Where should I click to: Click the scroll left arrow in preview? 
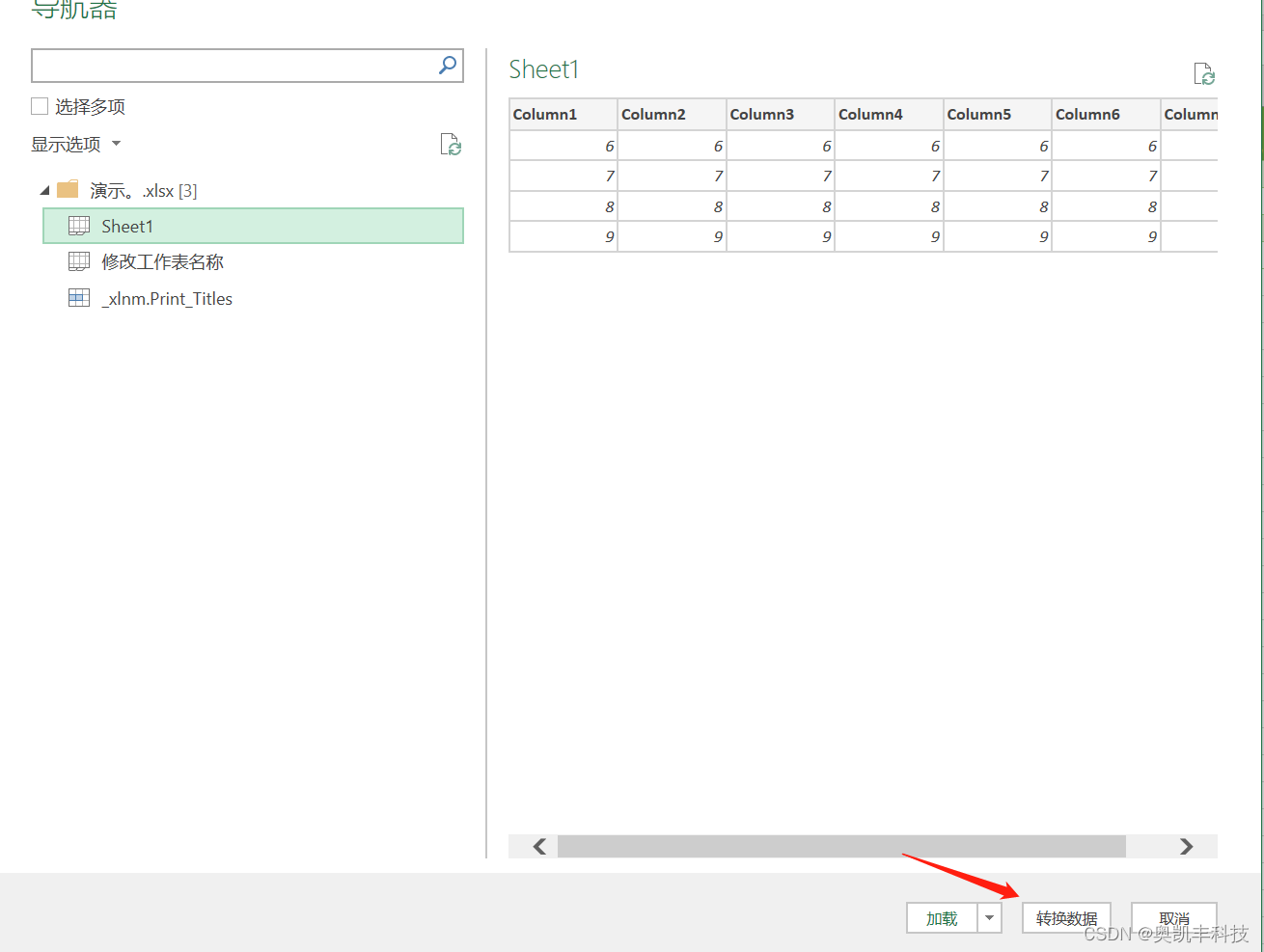pyautogui.click(x=539, y=846)
